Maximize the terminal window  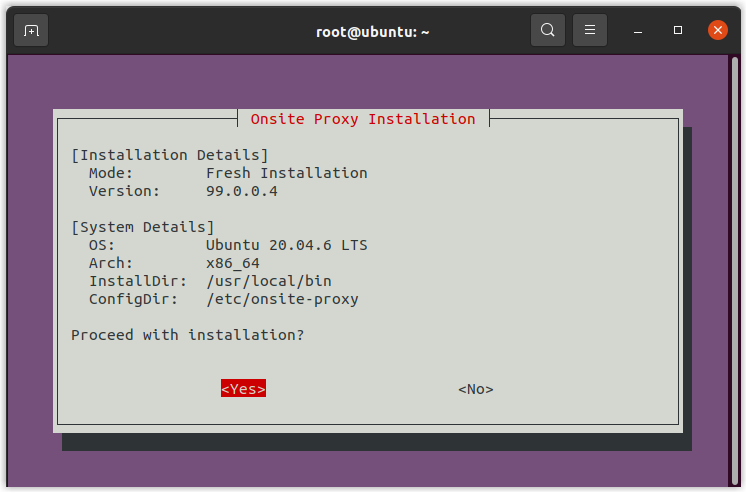pyautogui.click(x=678, y=31)
